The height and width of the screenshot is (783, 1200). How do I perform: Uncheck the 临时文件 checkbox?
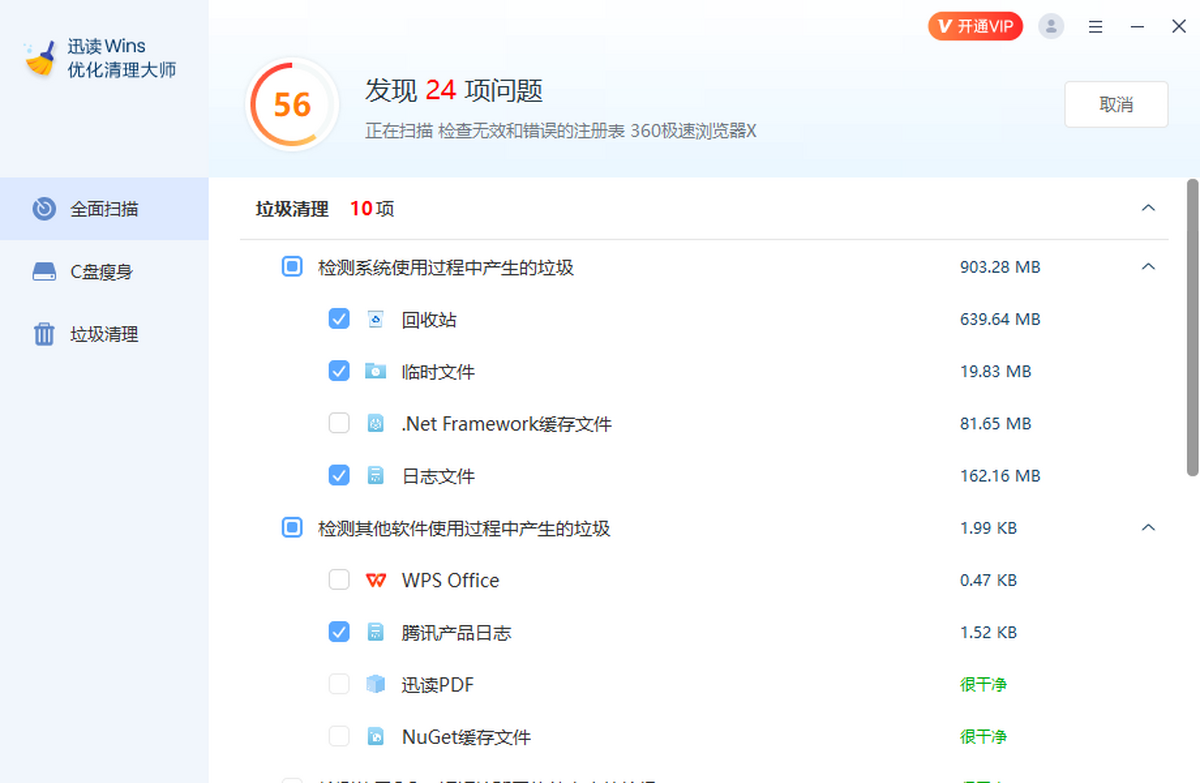(x=339, y=371)
